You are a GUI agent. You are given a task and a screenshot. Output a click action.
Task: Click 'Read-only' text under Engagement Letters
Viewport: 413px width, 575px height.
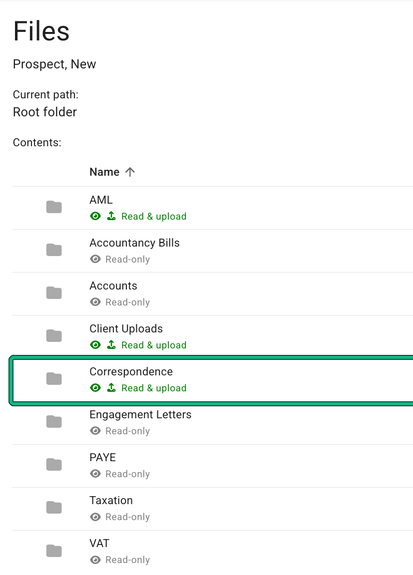click(x=128, y=431)
